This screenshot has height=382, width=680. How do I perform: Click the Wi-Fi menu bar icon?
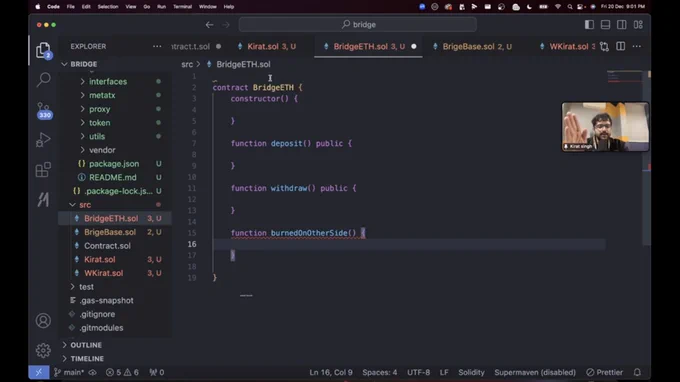(558, 7)
